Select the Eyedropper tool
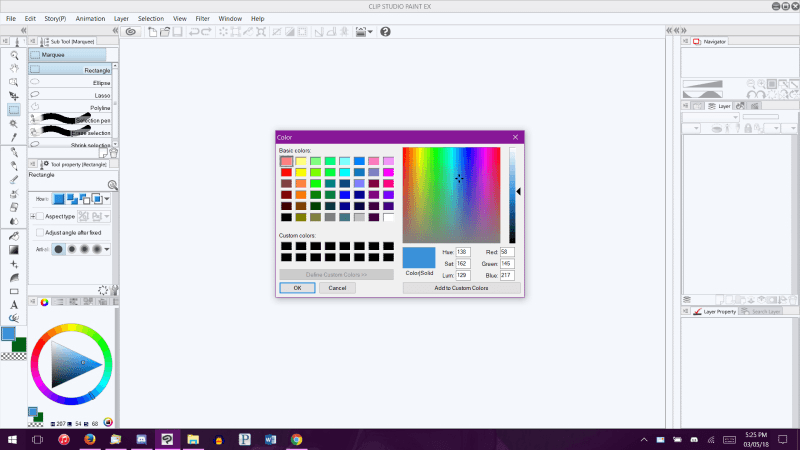The image size is (800, 450). pyautogui.click(x=14, y=138)
